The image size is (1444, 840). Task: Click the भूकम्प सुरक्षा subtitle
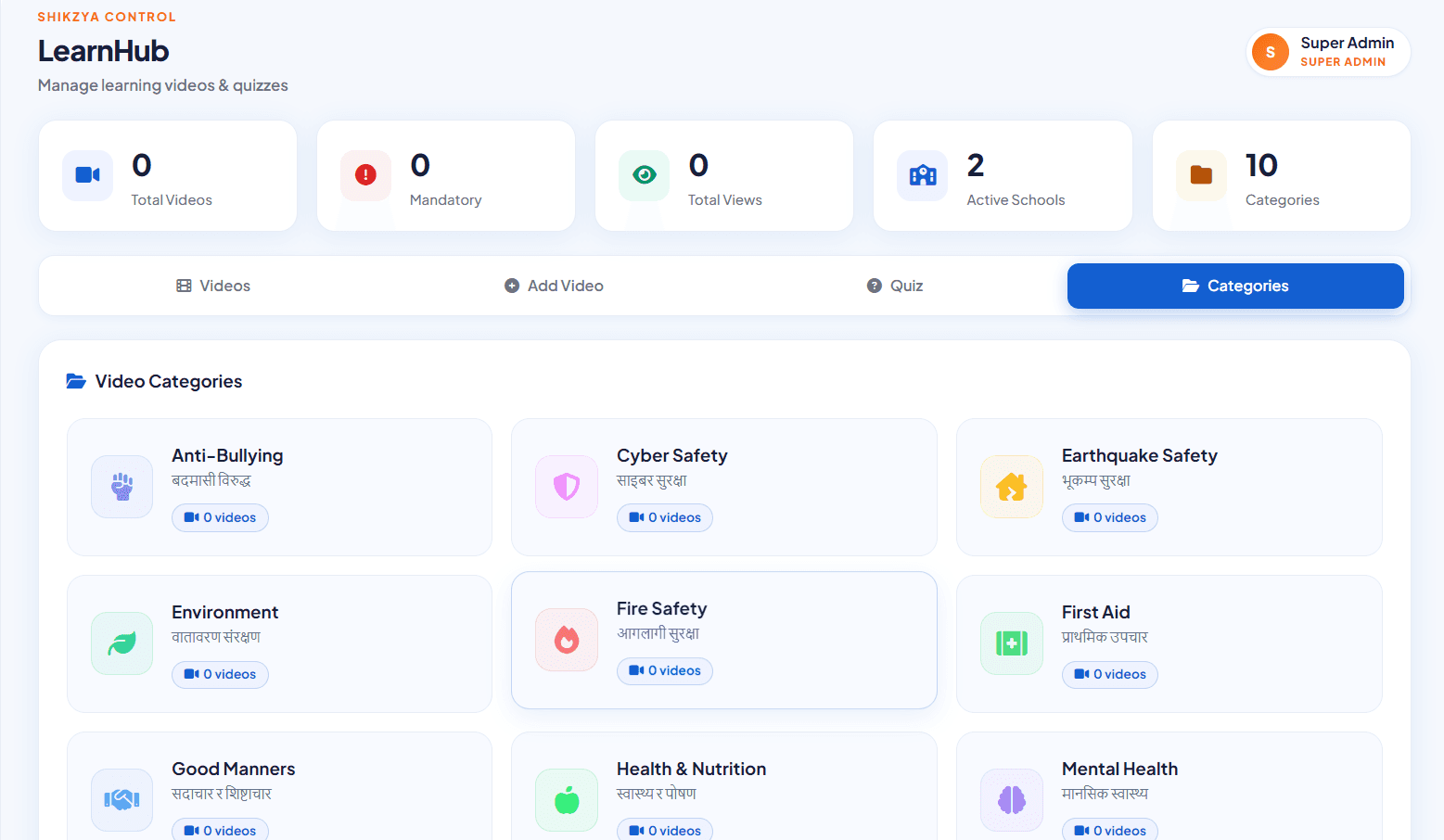(1096, 480)
